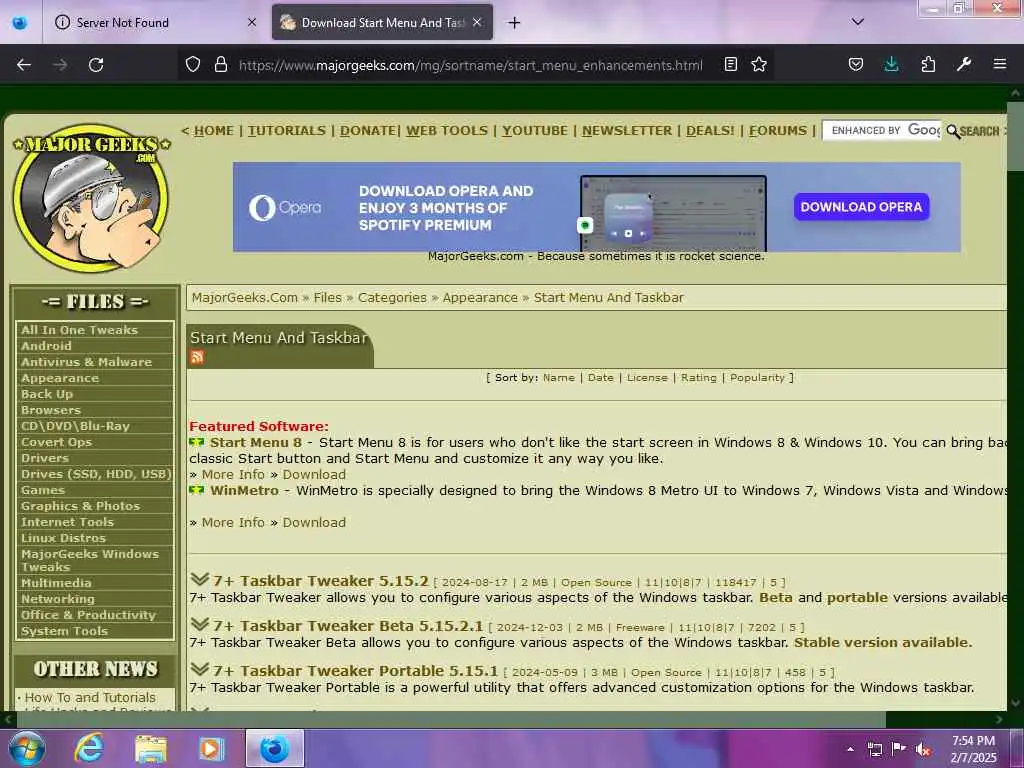Open the DEALS! navigation link
1024x768 pixels.
tap(710, 131)
